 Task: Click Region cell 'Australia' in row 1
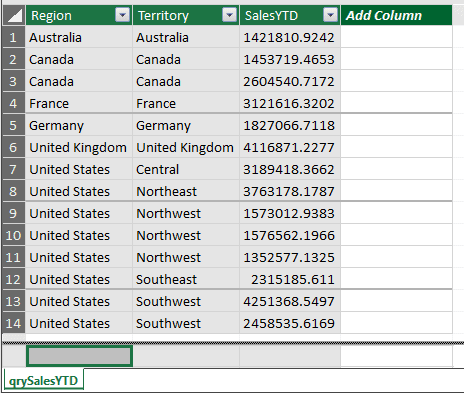coord(79,37)
